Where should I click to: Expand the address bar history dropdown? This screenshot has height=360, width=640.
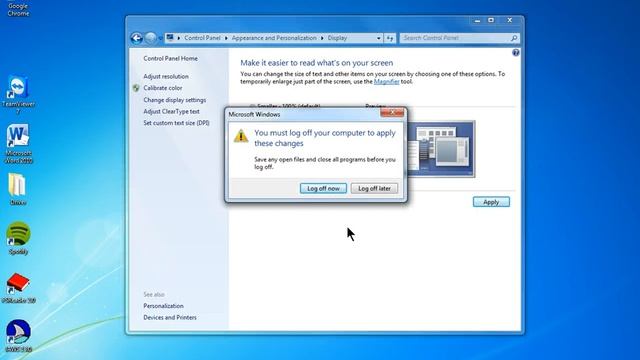(379, 38)
